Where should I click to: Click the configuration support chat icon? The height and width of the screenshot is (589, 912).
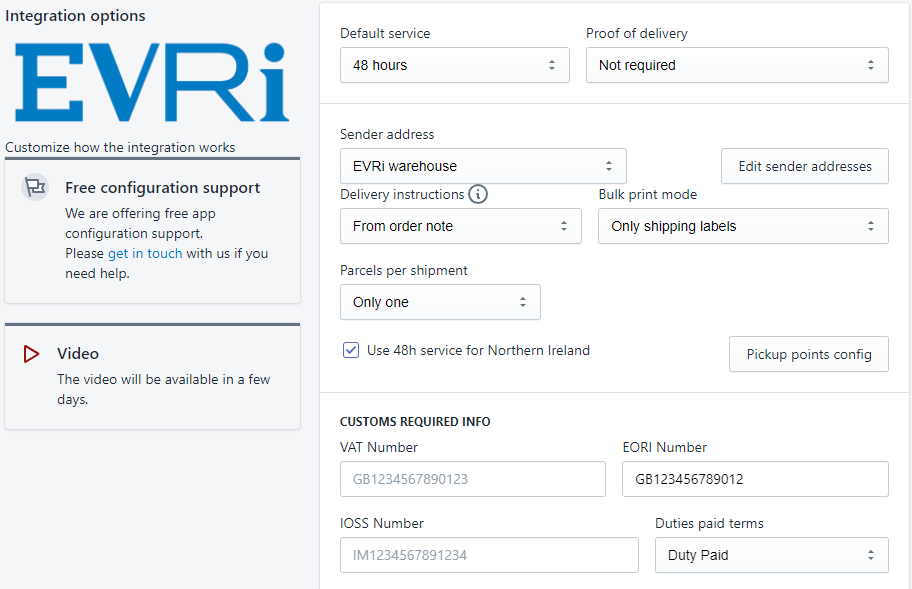pos(35,187)
